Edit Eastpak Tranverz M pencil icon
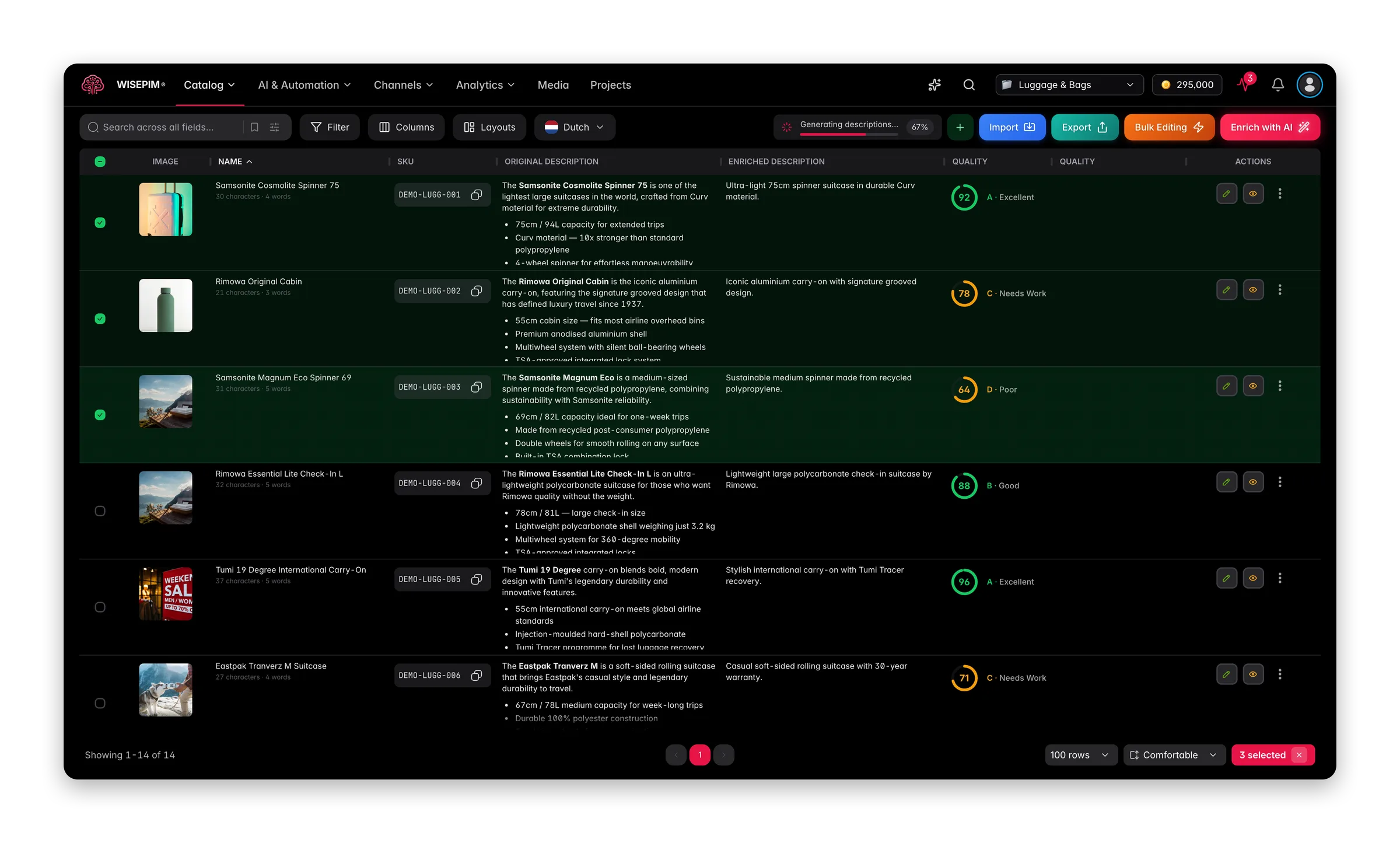Screen dimensions: 1400x843 point(1226,674)
